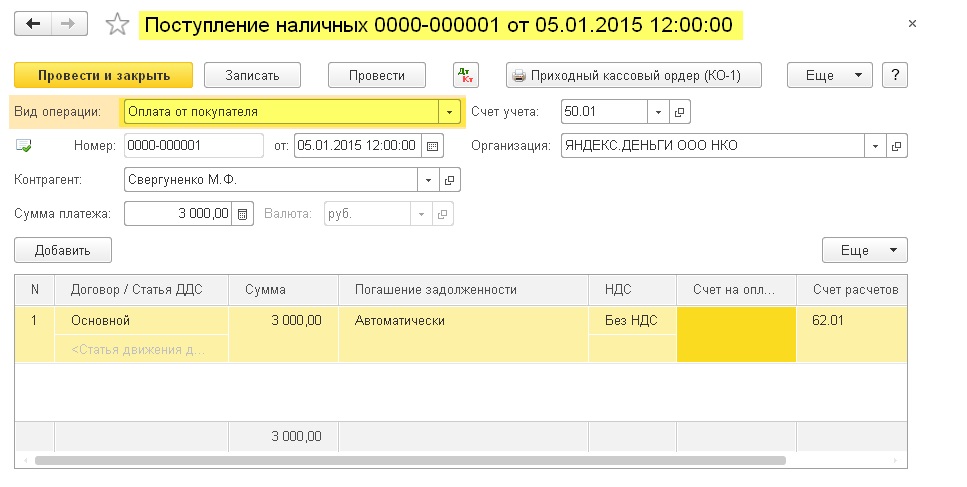Open Валюта item card icon

(x=442, y=214)
